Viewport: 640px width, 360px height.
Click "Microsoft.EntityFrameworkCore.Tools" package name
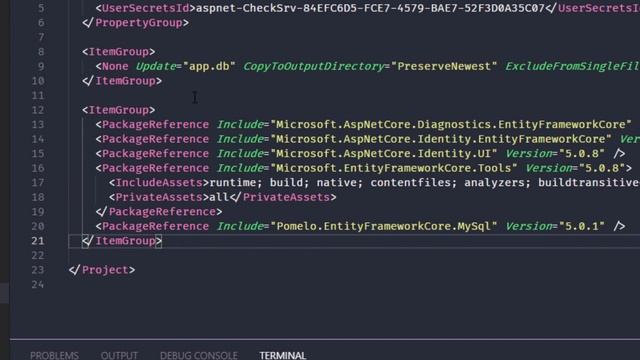393,168
